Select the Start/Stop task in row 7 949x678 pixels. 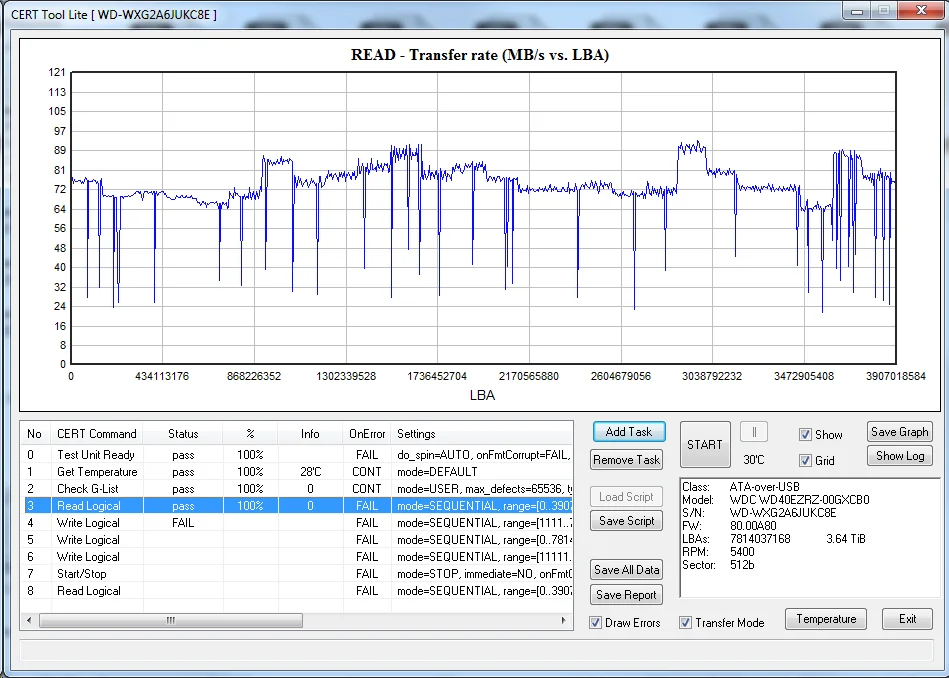(82, 574)
